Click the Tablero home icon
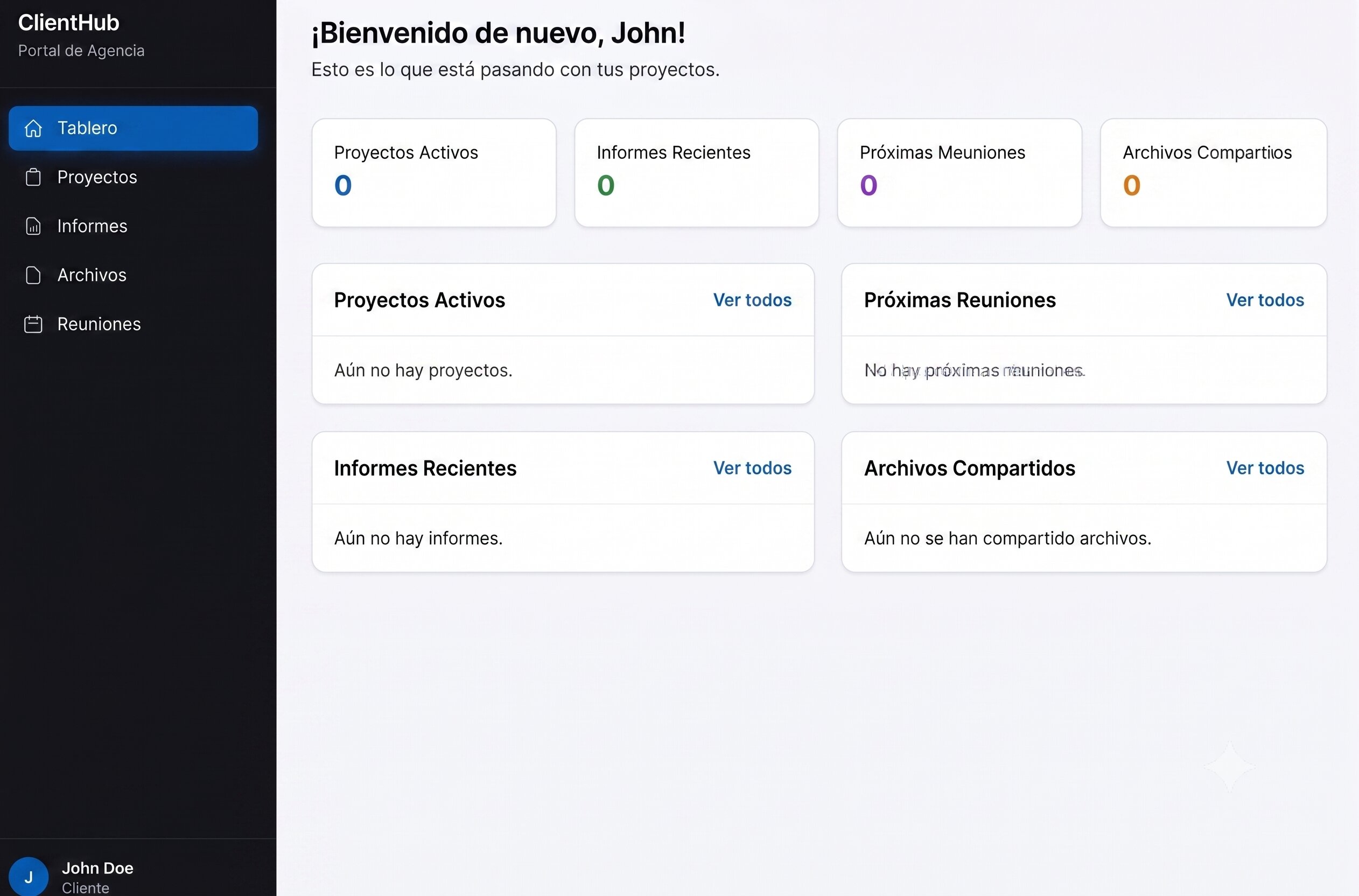Screen dimensions: 1359x896 click(33, 128)
